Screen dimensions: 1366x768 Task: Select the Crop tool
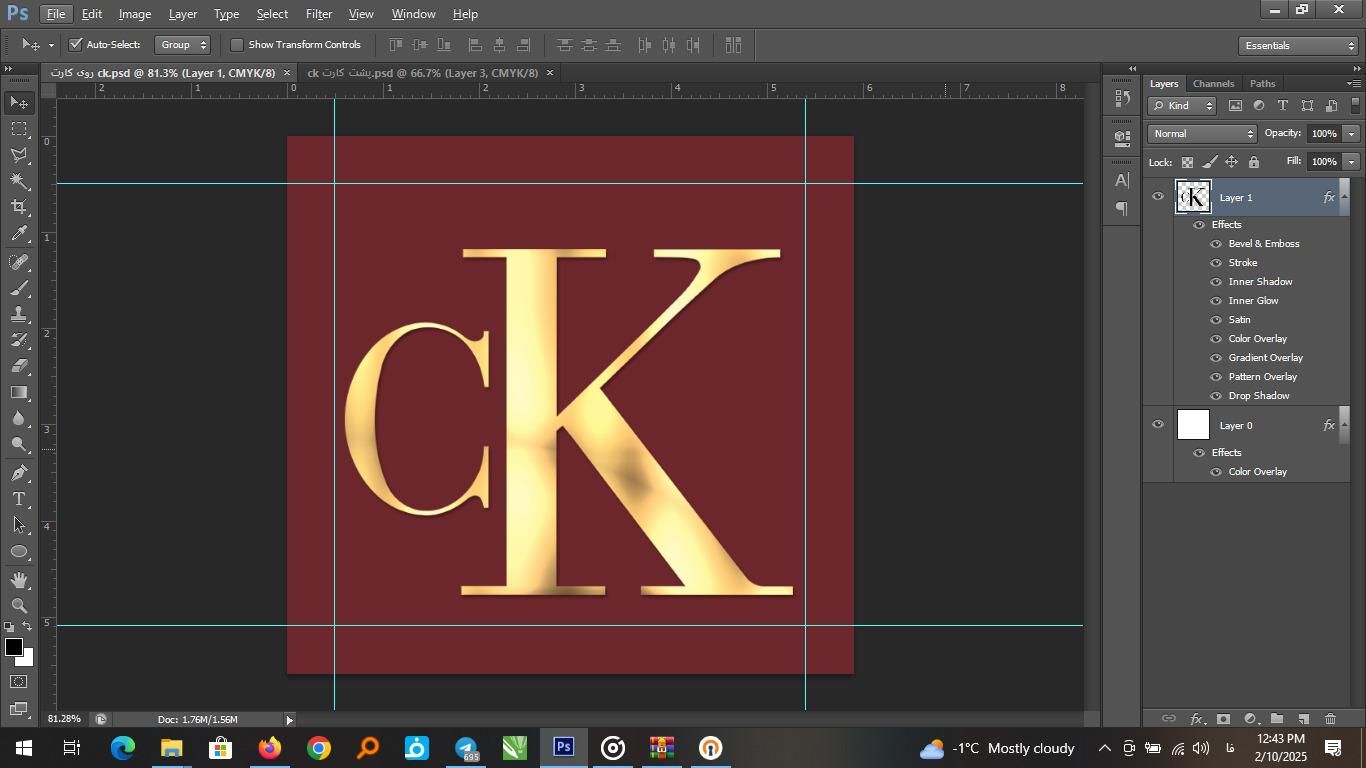point(19,207)
